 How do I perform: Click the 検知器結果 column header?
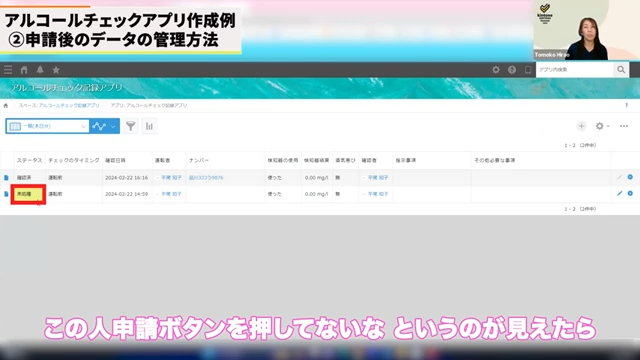click(316, 160)
